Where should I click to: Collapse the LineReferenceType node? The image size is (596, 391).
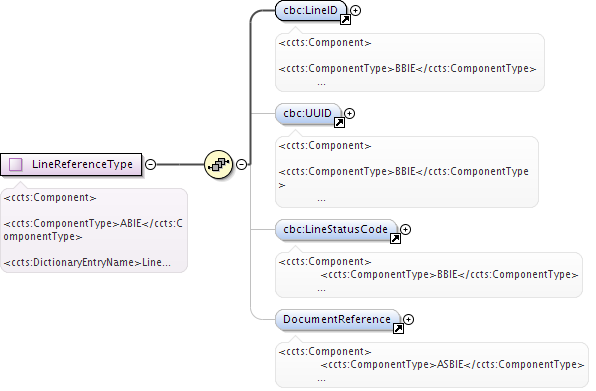click(151, 165)
